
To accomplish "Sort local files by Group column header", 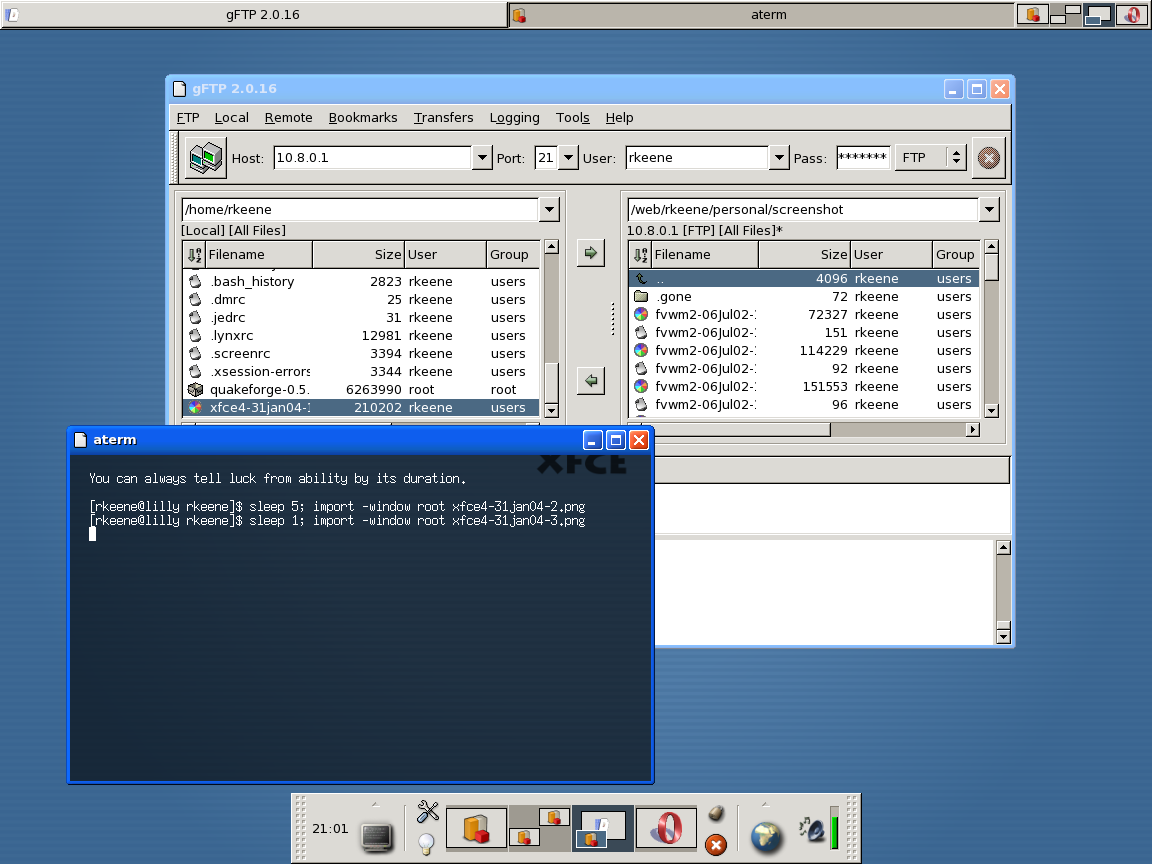I will [x=512, y=255].
